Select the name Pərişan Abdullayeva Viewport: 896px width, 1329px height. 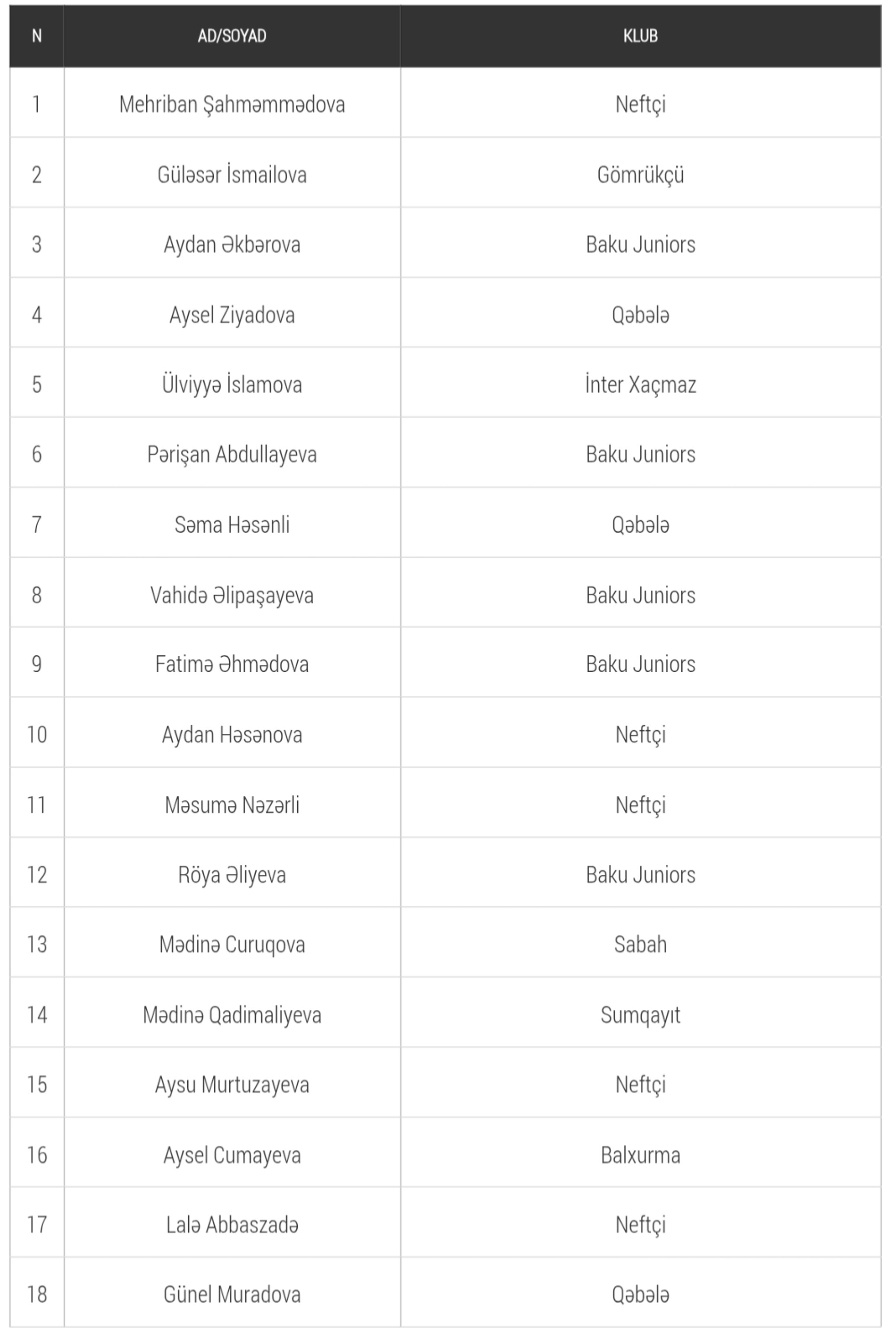pos(232,455)
